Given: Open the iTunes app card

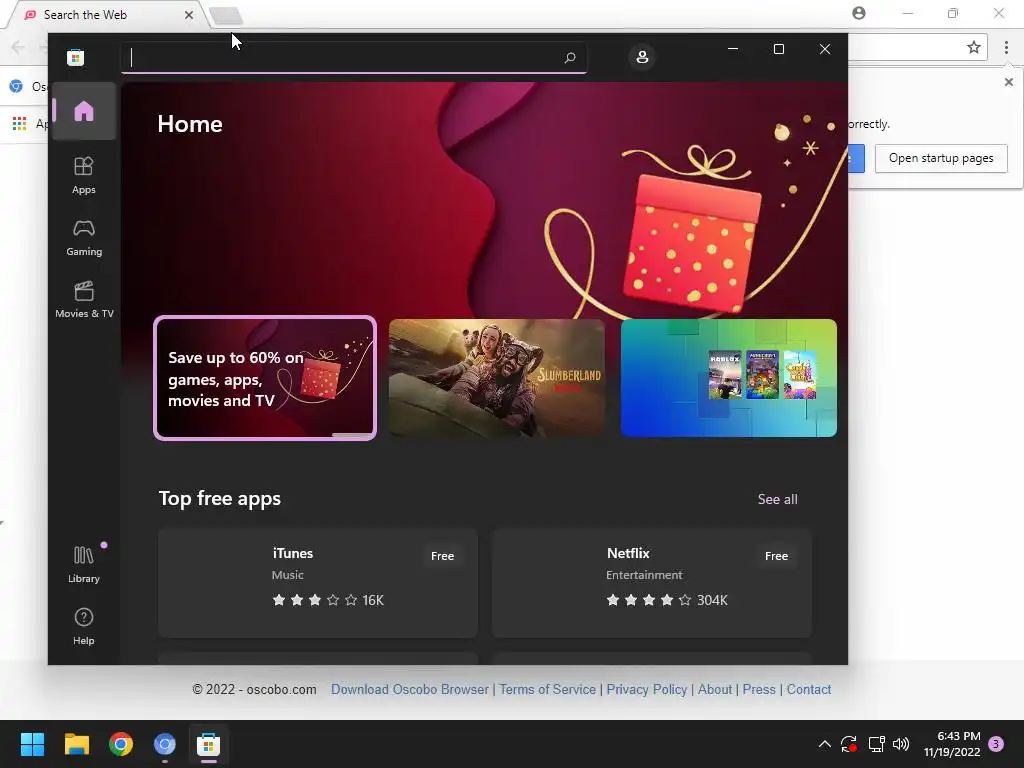Looking at the screenshot, I should [318, 583].
